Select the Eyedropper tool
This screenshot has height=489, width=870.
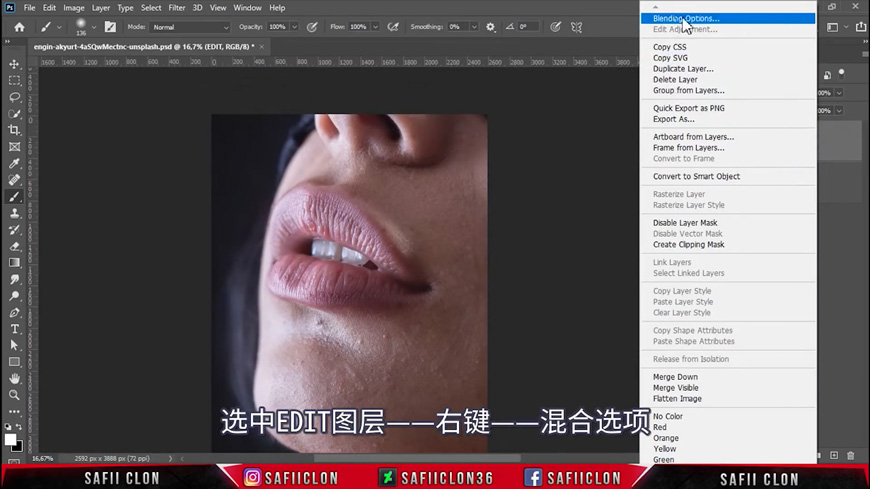tap(14, 163)
